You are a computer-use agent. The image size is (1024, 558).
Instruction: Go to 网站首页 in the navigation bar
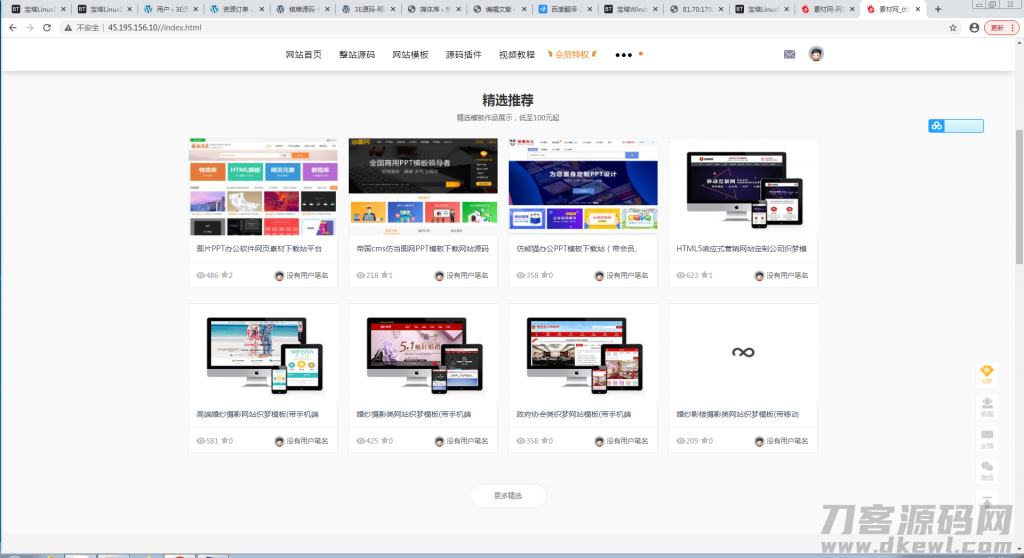pyautogui.click(x=304, y=55)
